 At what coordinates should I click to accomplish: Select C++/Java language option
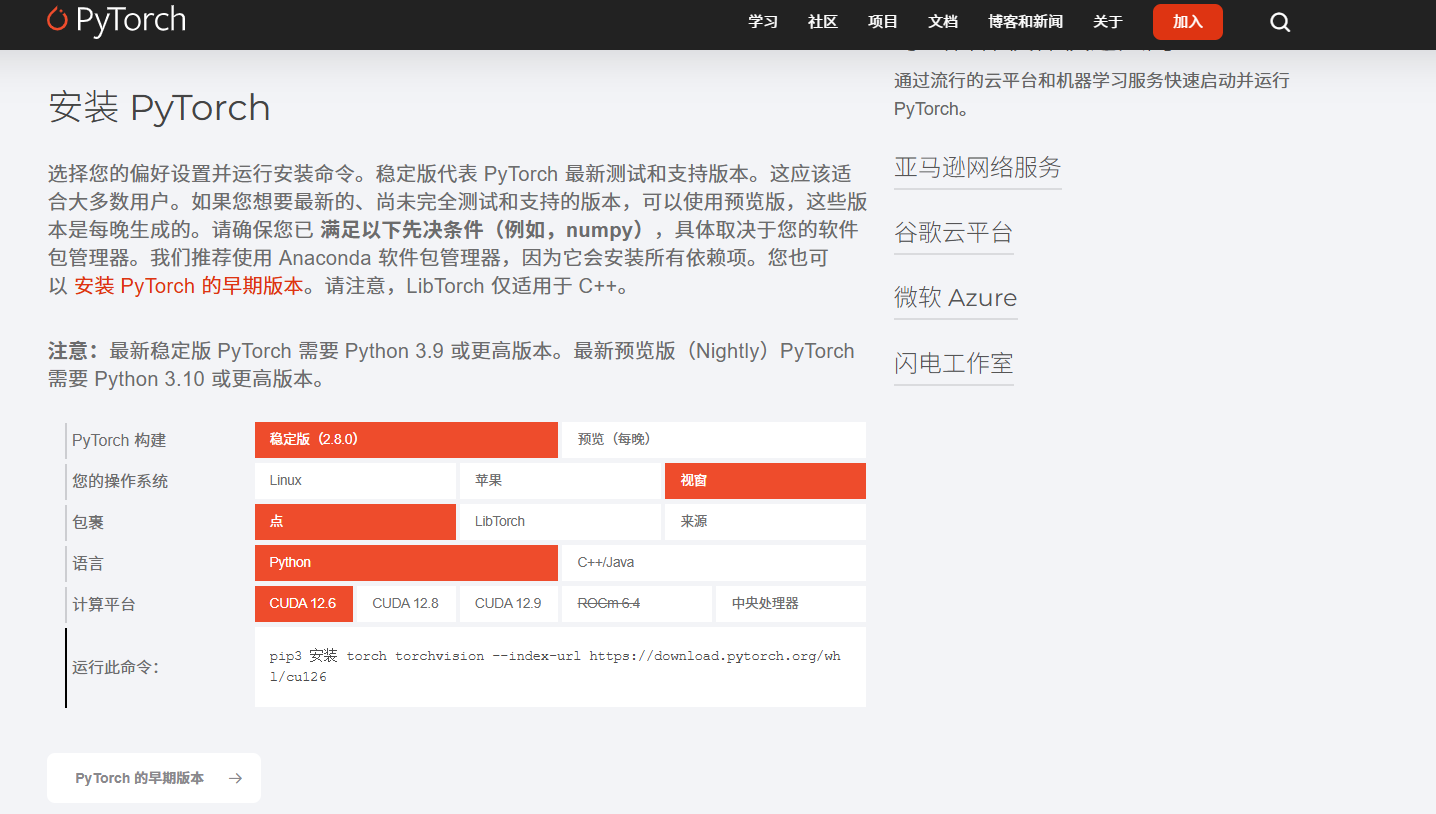point(714,563)
